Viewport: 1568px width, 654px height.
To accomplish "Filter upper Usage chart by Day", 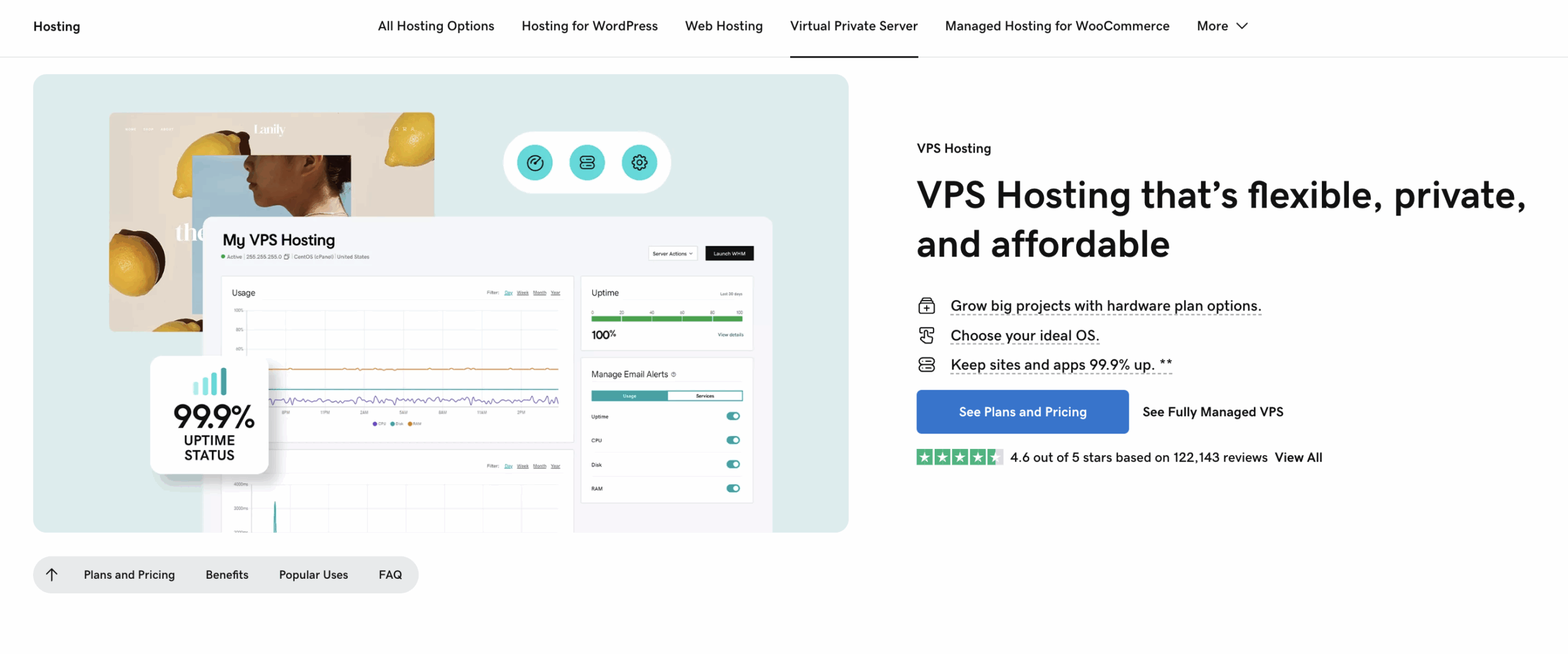I will click(508, 293).
